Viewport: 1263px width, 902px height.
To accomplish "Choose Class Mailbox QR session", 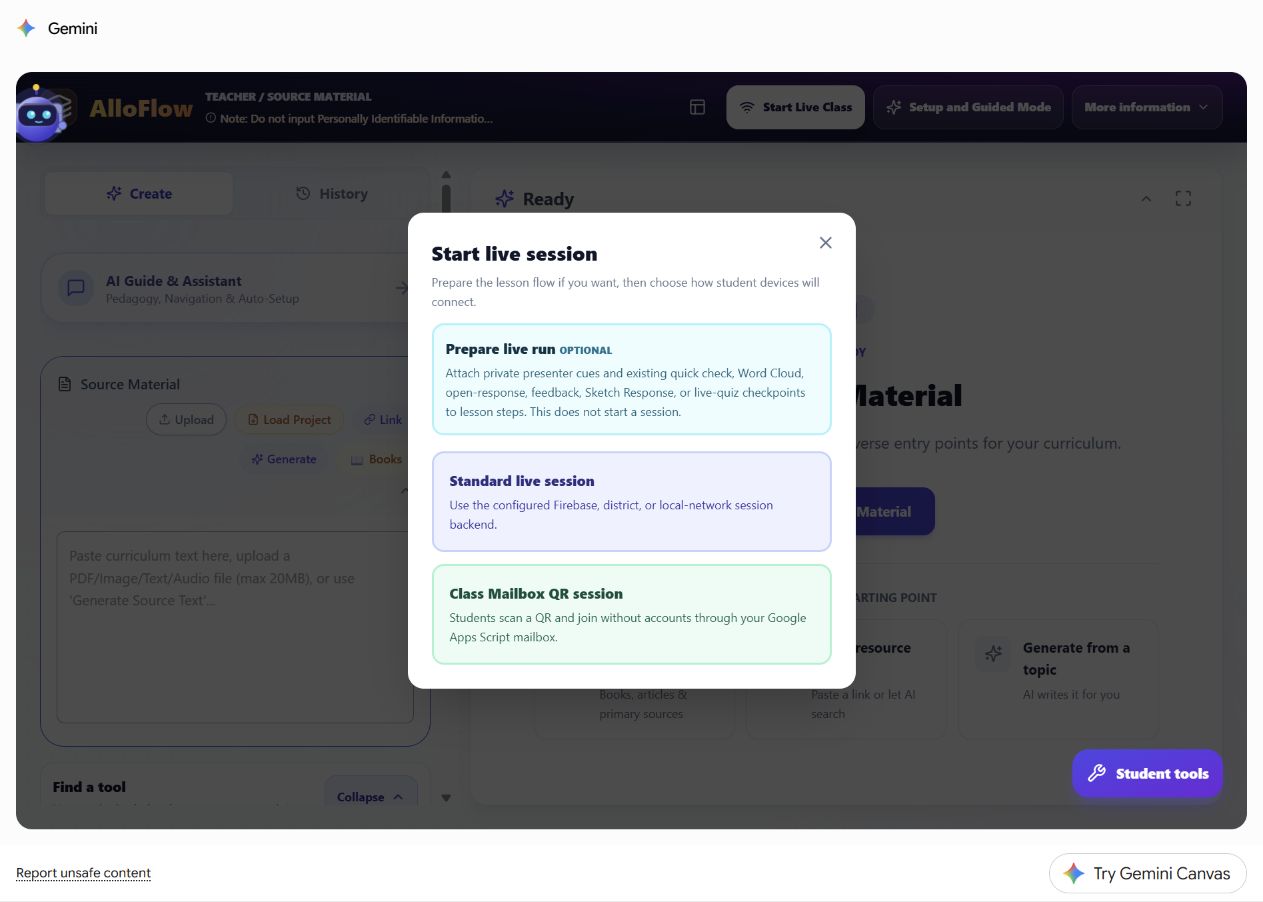I will [631, 614].
